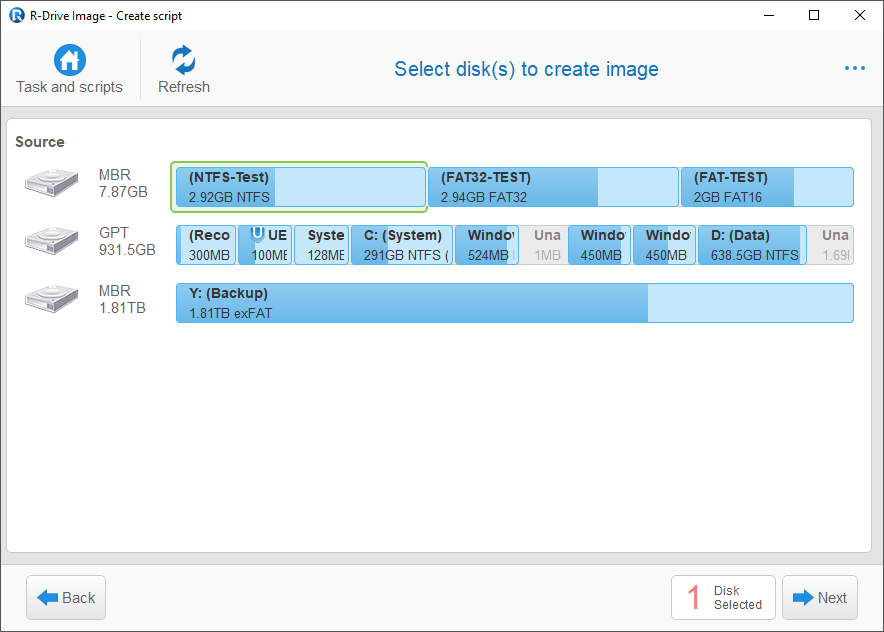884x632 pixels.
Task: Select the 7.87GB MBR disk icon
Action: [51, 183]
